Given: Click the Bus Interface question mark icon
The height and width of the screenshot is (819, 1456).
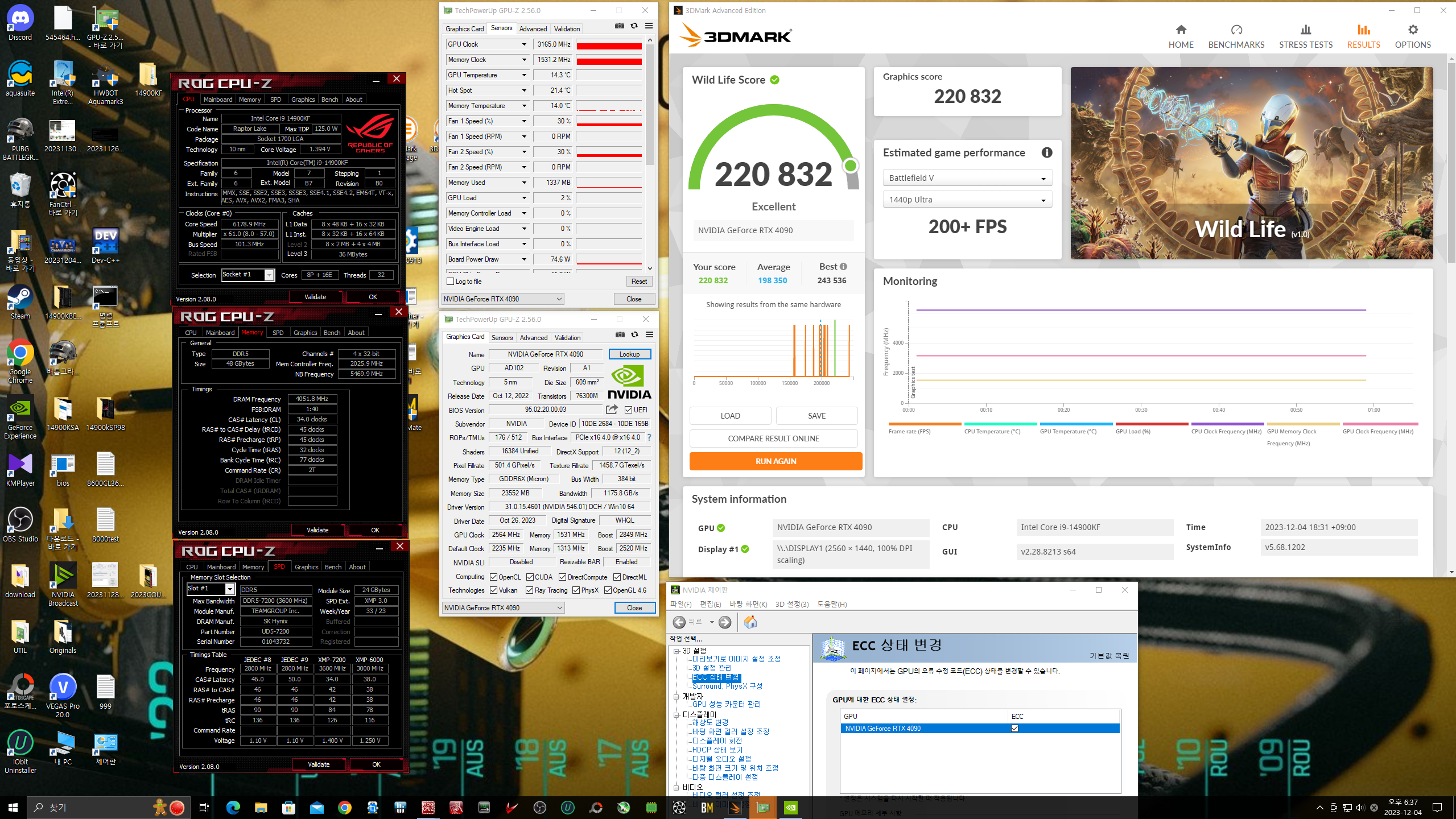Looking at the screenshot, I should click(649, 437).
